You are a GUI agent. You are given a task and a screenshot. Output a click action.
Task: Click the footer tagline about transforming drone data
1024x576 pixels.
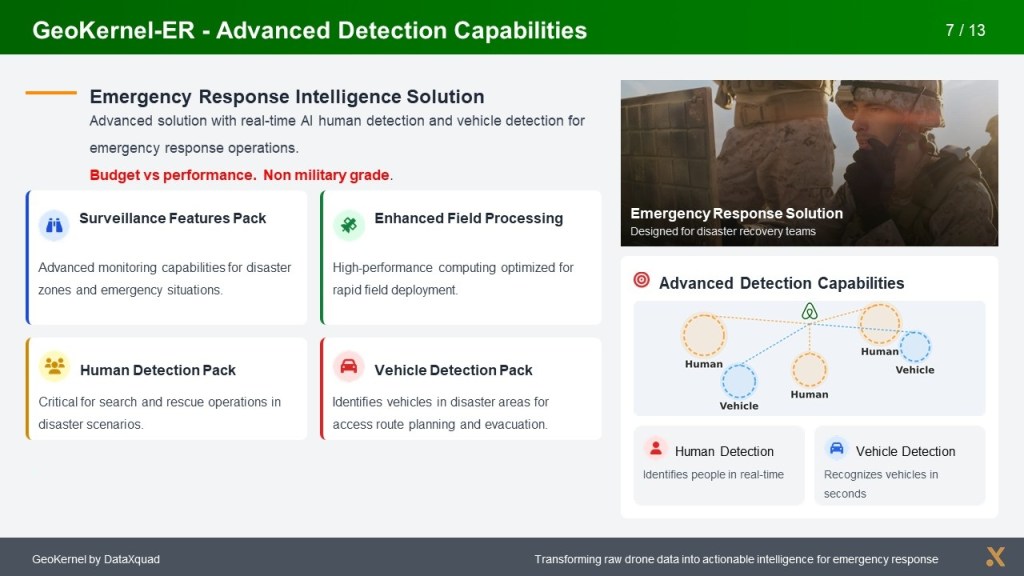click(736, 559)
